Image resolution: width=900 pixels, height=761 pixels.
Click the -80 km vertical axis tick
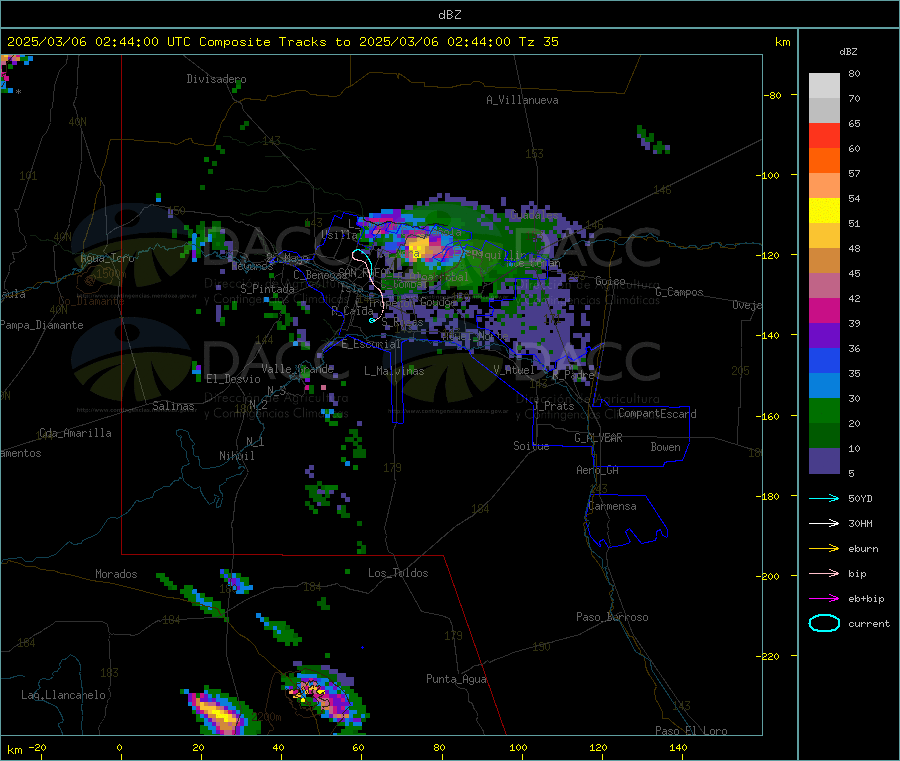tap(773, 95)
